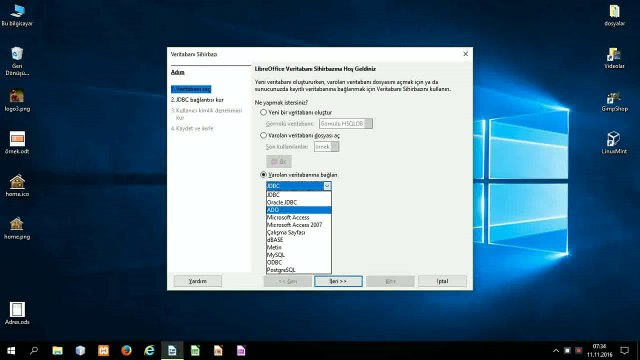Close the Veritabanı Sihirbazı dialog
Screen dimensions: 640x360
(465, 54)
